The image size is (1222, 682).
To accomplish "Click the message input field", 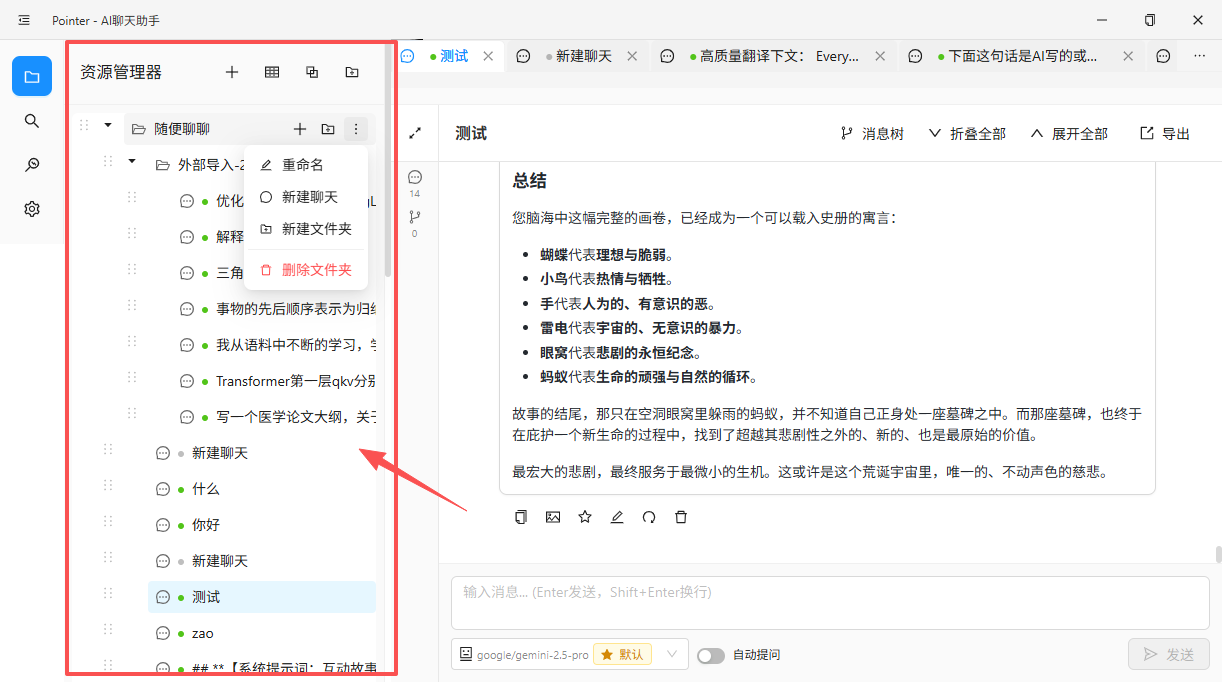I will (830, 603).
